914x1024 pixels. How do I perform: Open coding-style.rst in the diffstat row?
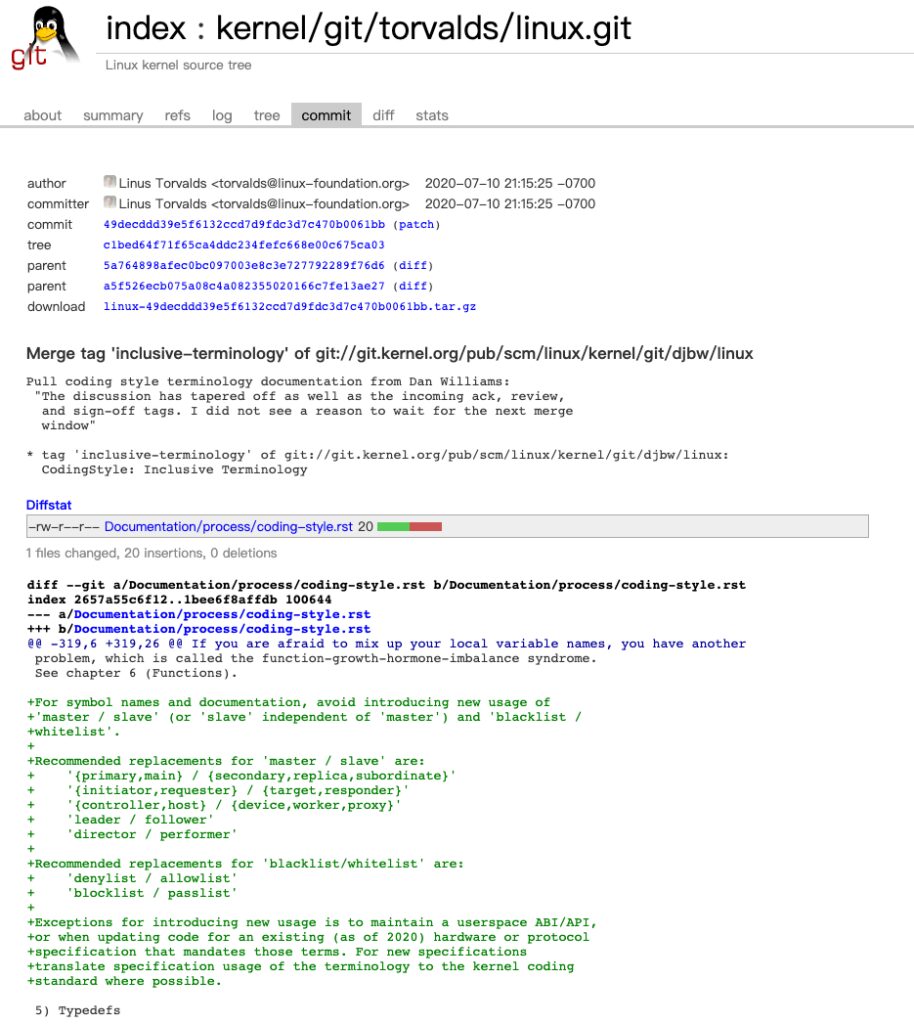click(228, 526)
